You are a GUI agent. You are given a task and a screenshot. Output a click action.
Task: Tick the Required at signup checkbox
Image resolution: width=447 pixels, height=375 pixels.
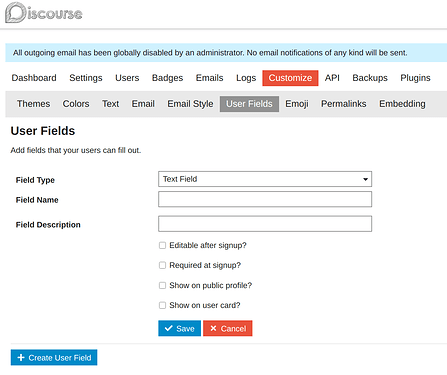(162, 265)
